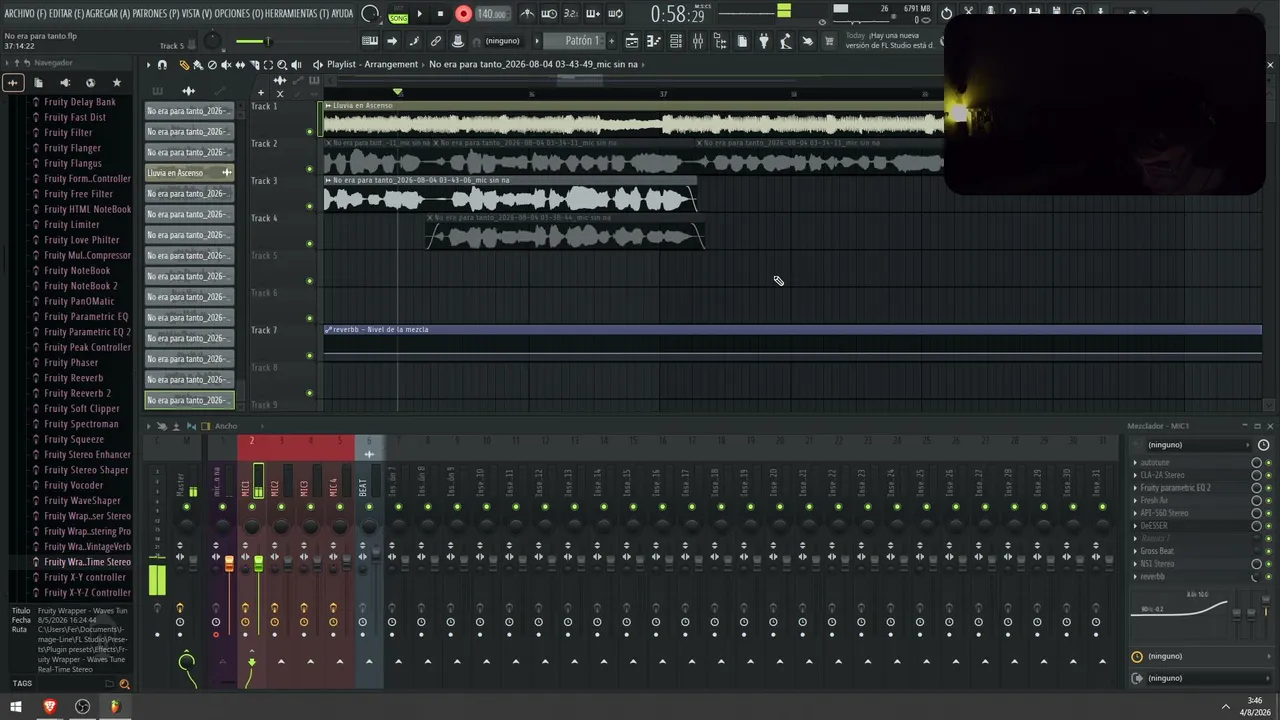Mute Track 3 using its green dot

(309, 206)
